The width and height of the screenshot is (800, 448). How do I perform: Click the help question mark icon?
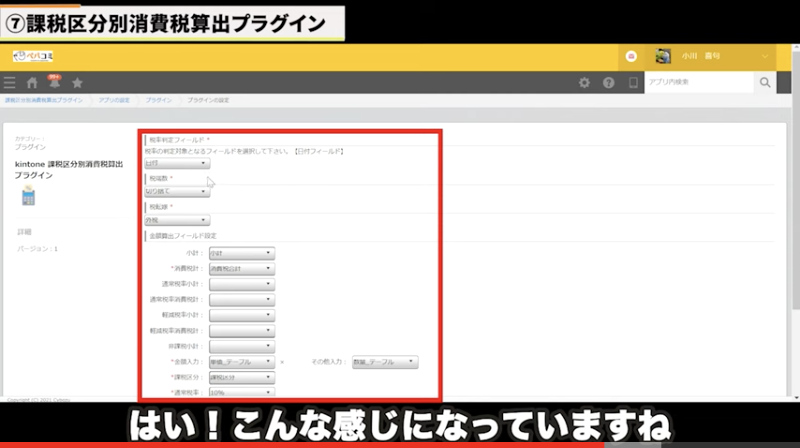pyautogui.click(x=608, y=82)
